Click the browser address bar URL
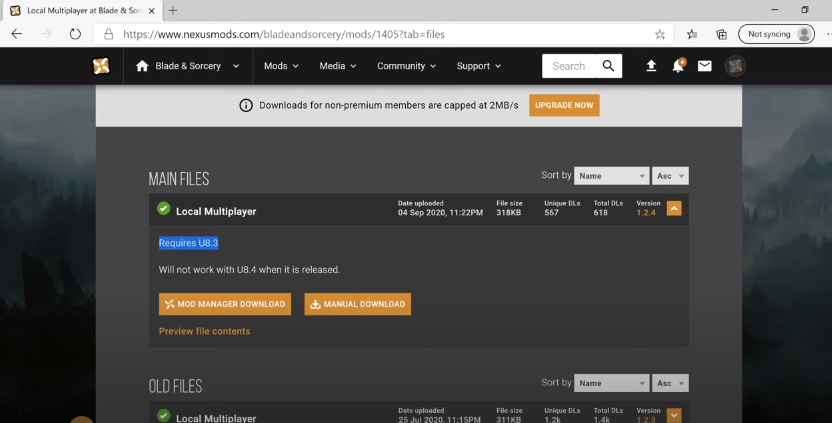The width and height of the screenshot is (832, 423). pos(284,34)
